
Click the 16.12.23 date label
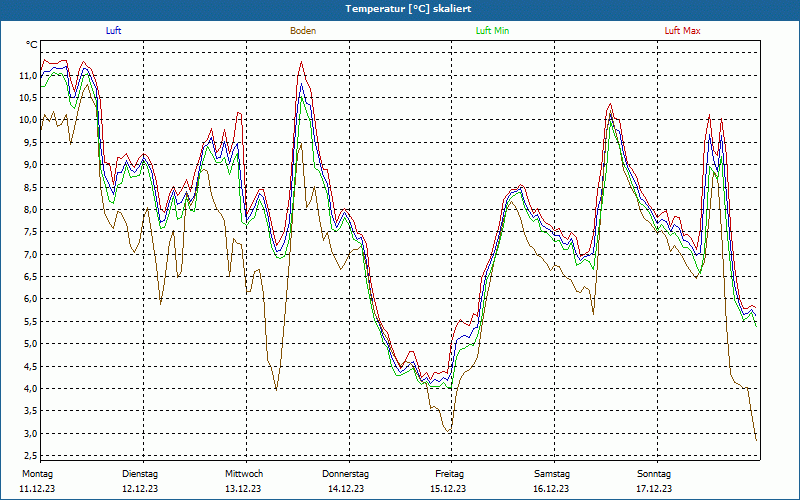(x=551, y=489)
